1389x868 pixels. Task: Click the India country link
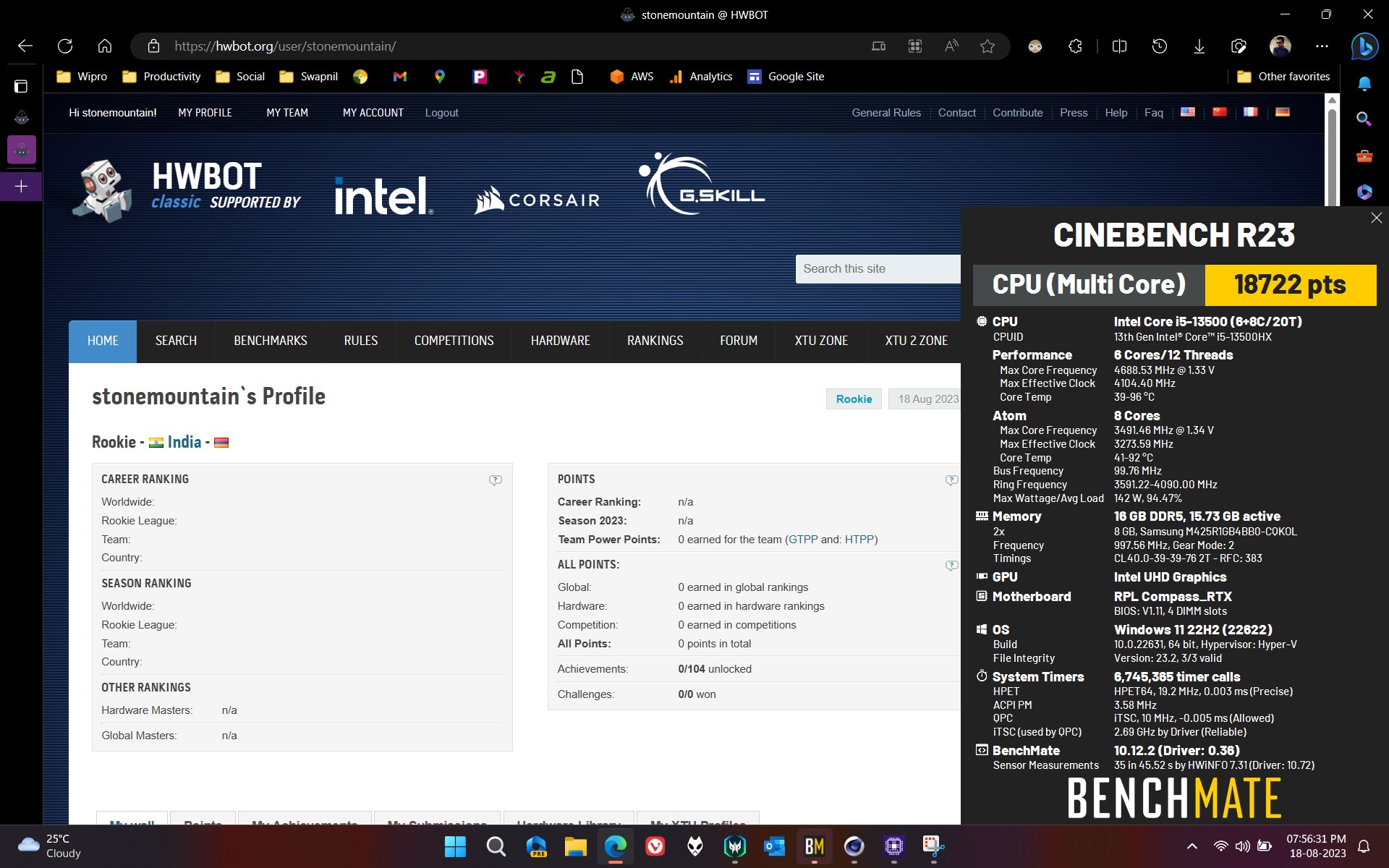184,442
